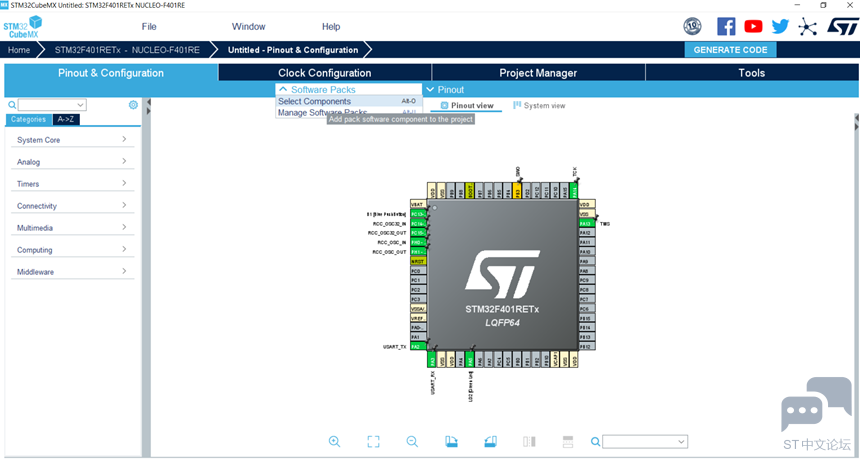Switch to Categories list tab
The image size is (860, 460).
coord(29,120)
